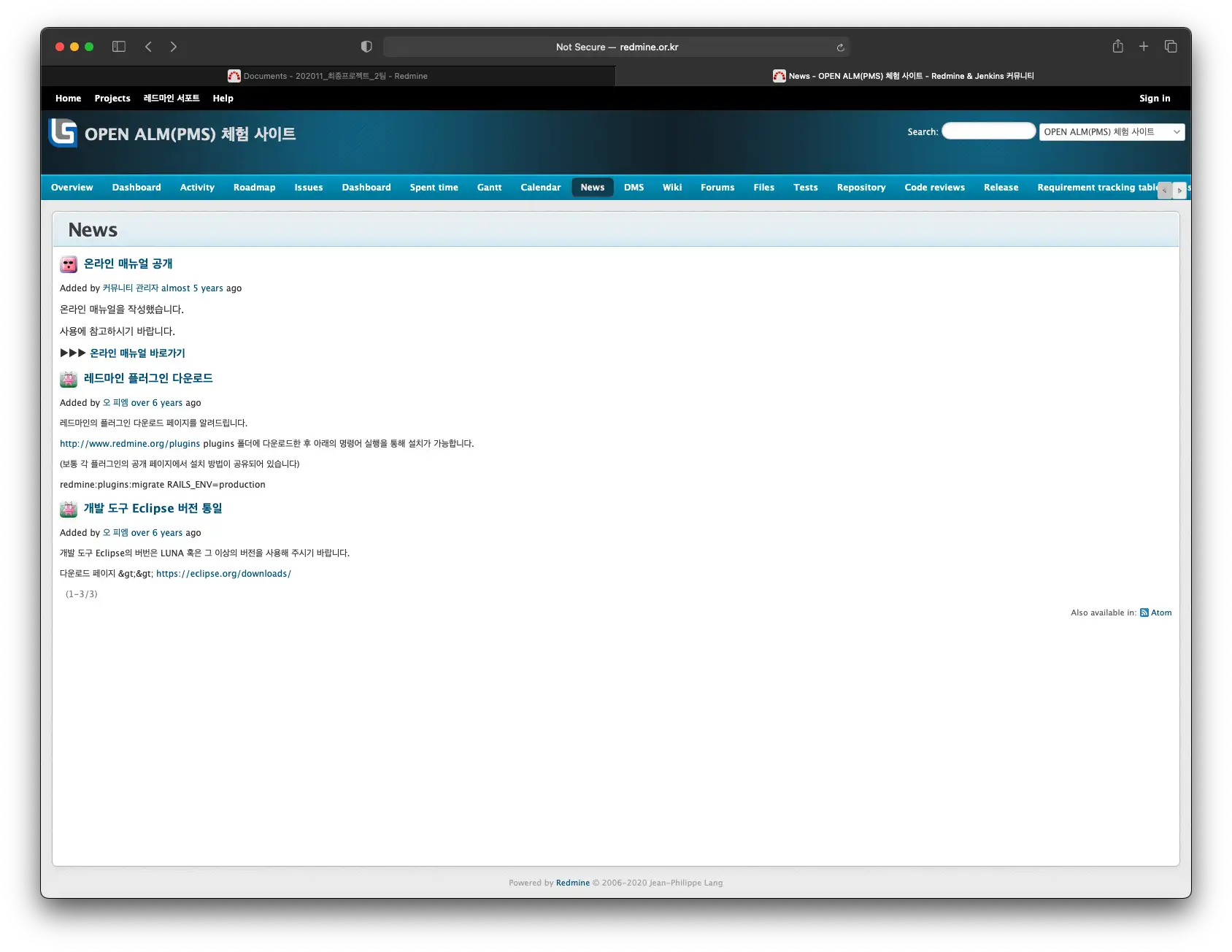
Task: Follow 온라인 매뉴얼 바로가기 link
Action: pos(137,353)
